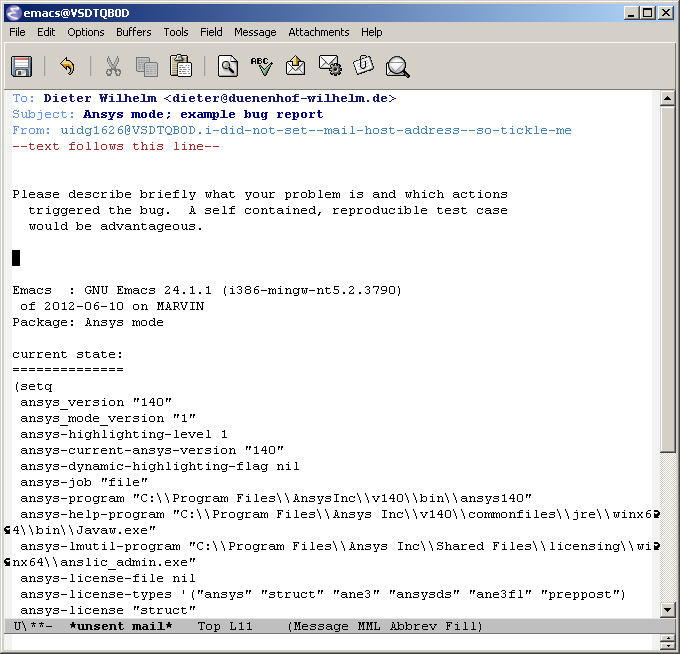This screenshot has height=654, width=680.
Task: Click the 'U\**-' status in mode line
Action: tap(33, 626)
